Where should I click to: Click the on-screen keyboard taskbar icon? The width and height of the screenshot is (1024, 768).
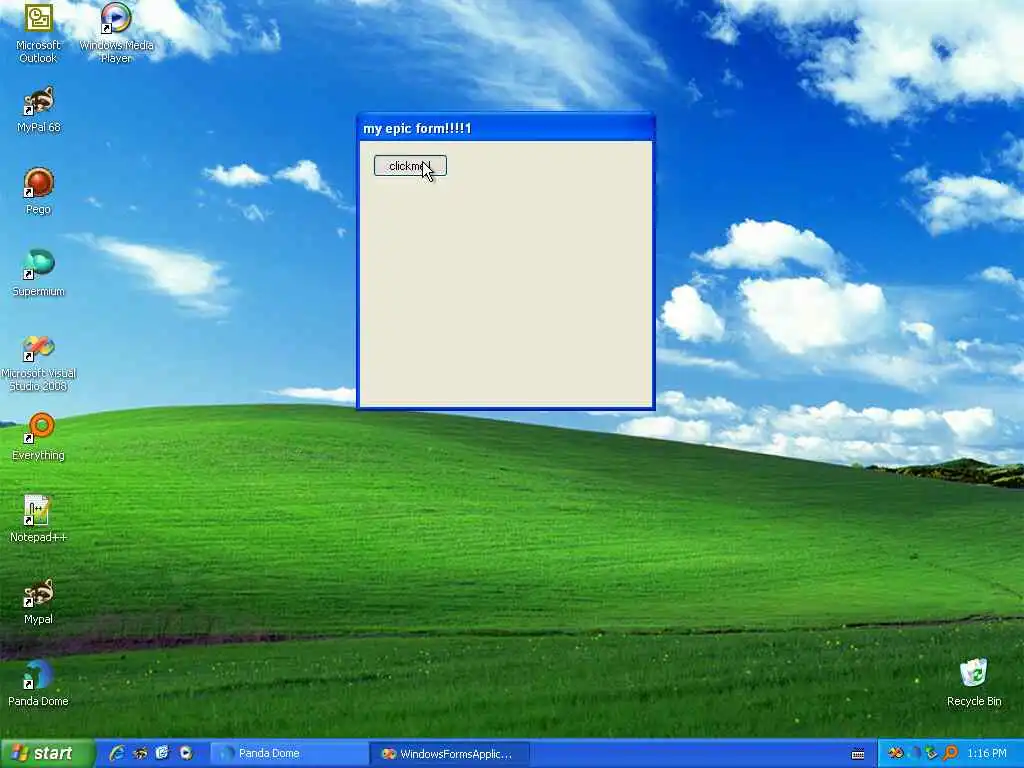pyautogui.click(x=858, y=754)
